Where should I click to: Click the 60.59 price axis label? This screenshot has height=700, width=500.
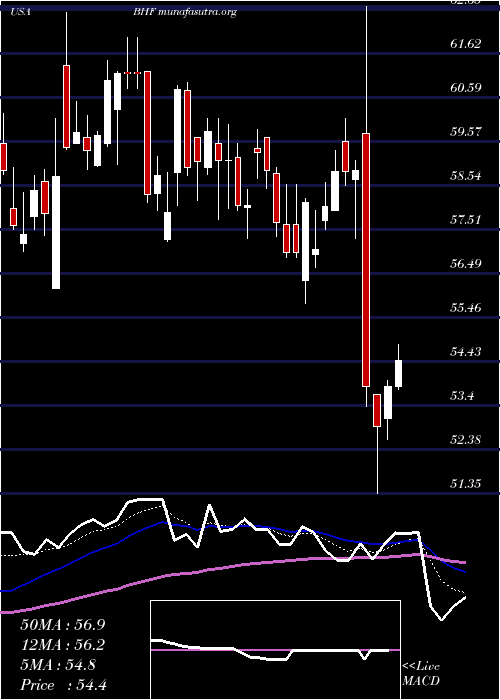466,88
